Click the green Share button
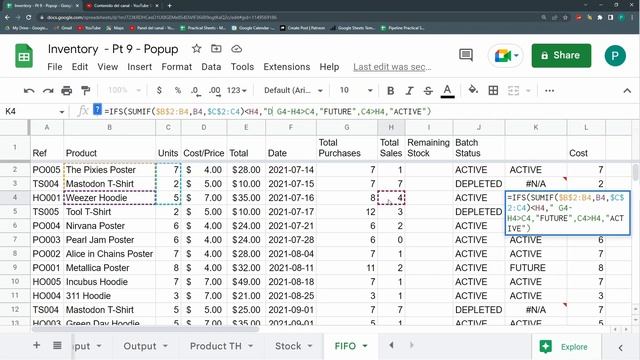 [561, 56]
